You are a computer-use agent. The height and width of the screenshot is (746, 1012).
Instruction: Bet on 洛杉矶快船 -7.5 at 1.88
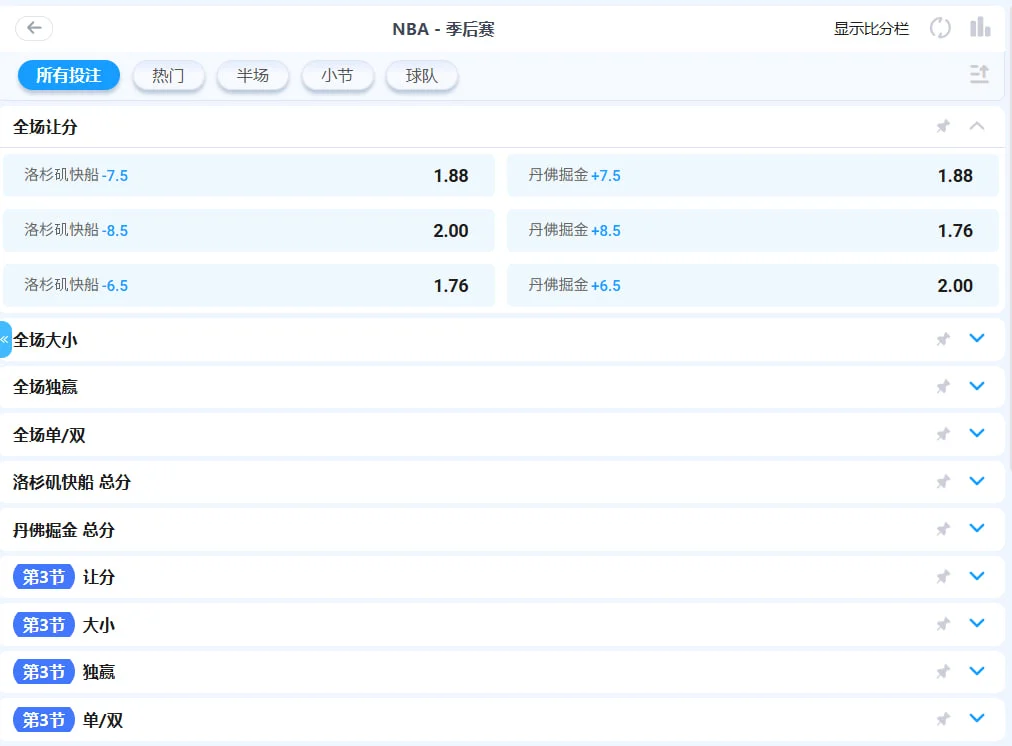pos(248,176)
